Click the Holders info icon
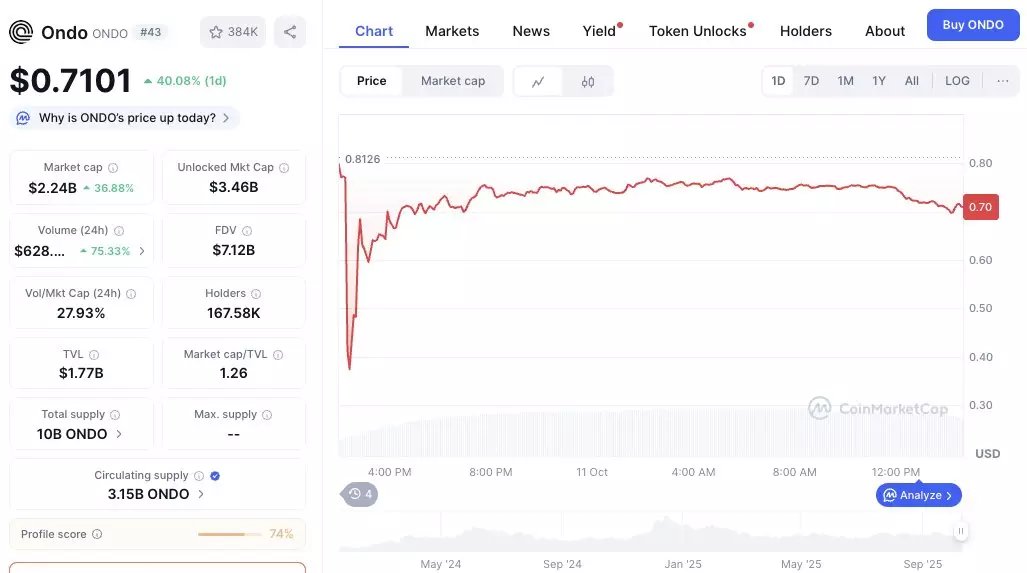 tap(256, 294)
